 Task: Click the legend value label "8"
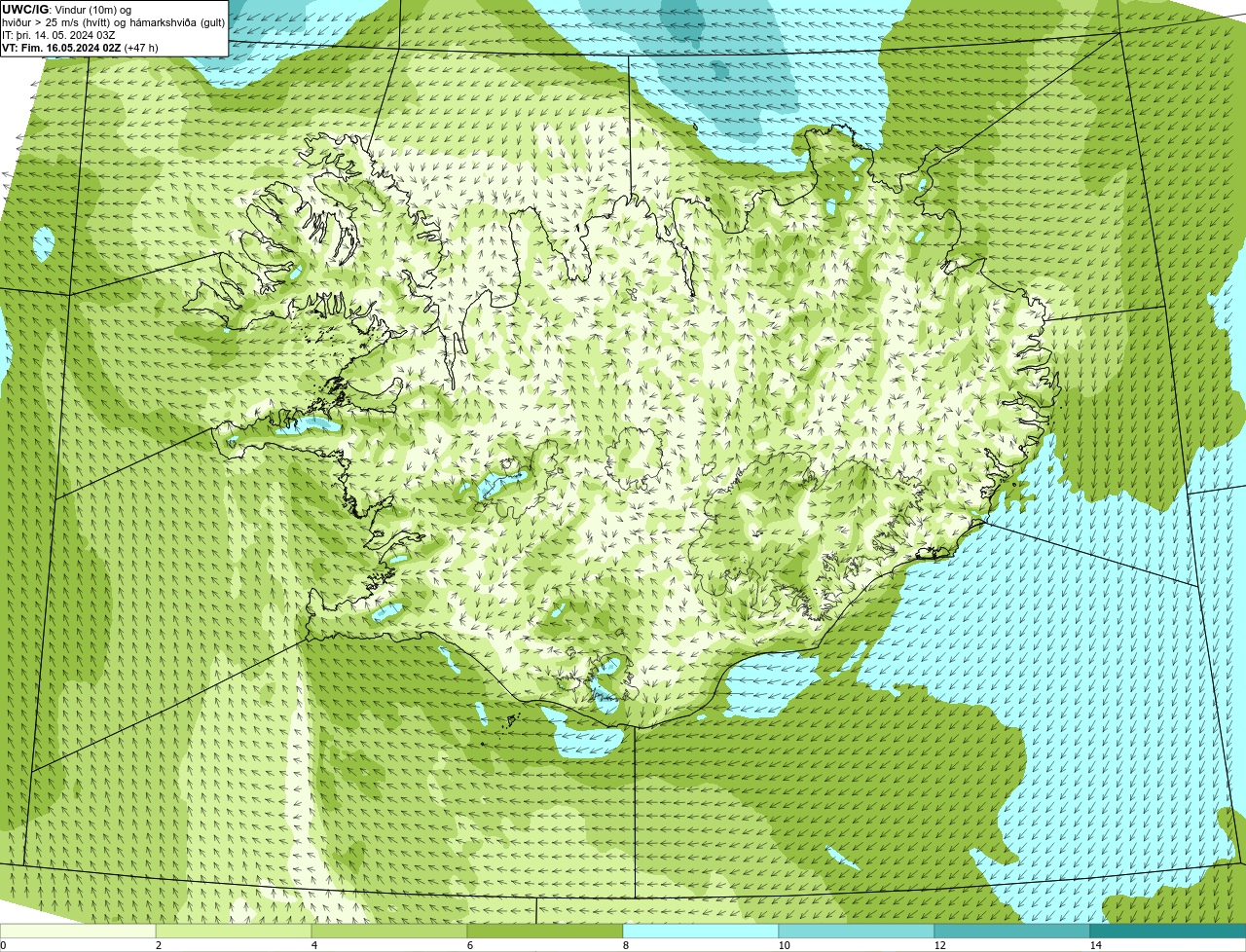(x=625, y=945)
